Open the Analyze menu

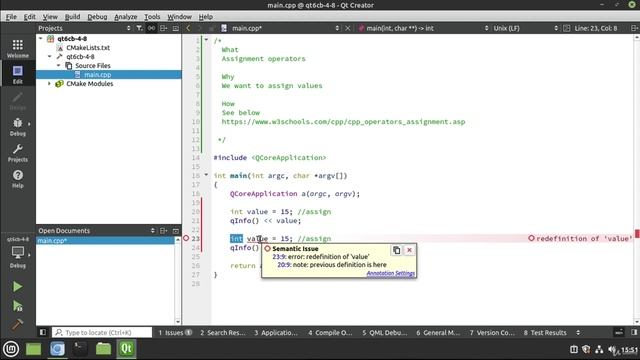126,17
